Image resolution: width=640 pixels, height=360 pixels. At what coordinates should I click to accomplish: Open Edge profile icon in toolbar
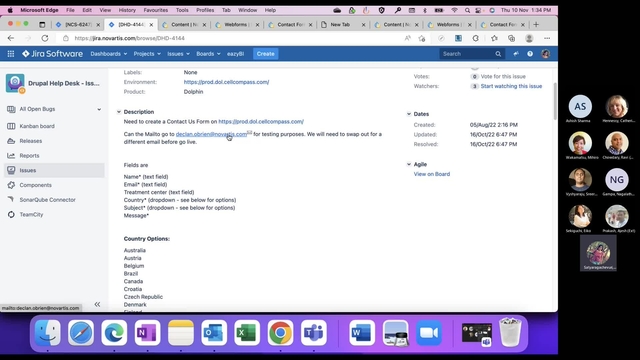[x=529, y=38]
